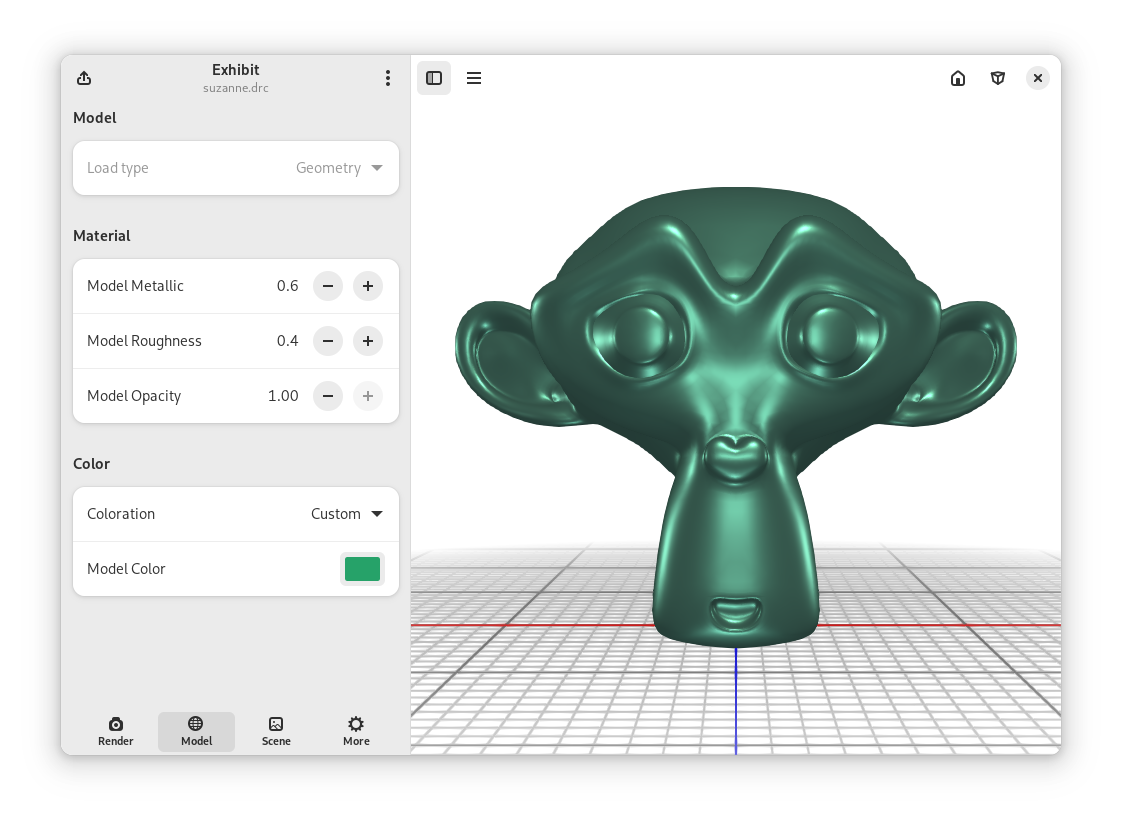Open the More settings tab
This screenshot has width=1122, height=822.
[356, 732]
